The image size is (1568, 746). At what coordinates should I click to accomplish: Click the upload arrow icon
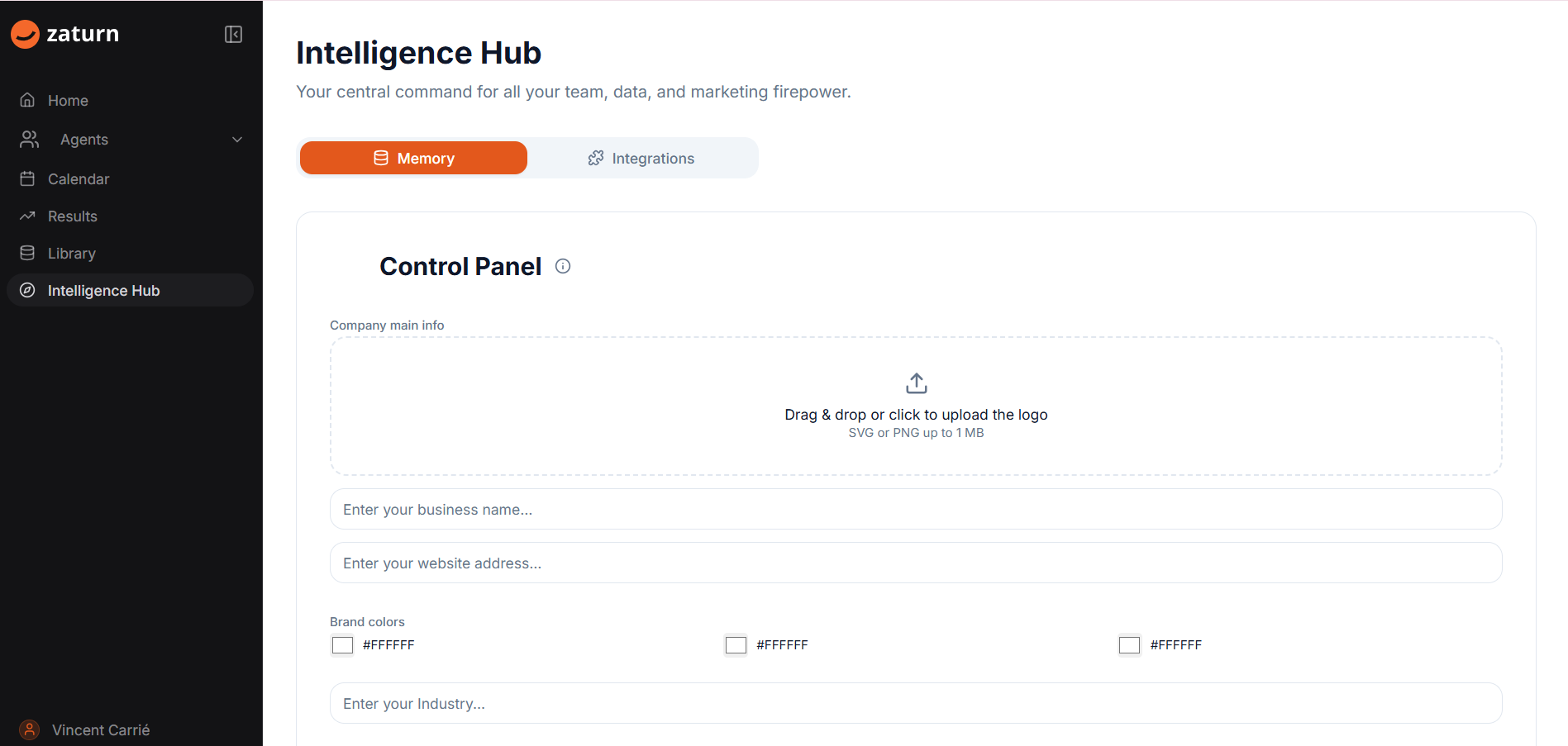[x=916, y=383]
